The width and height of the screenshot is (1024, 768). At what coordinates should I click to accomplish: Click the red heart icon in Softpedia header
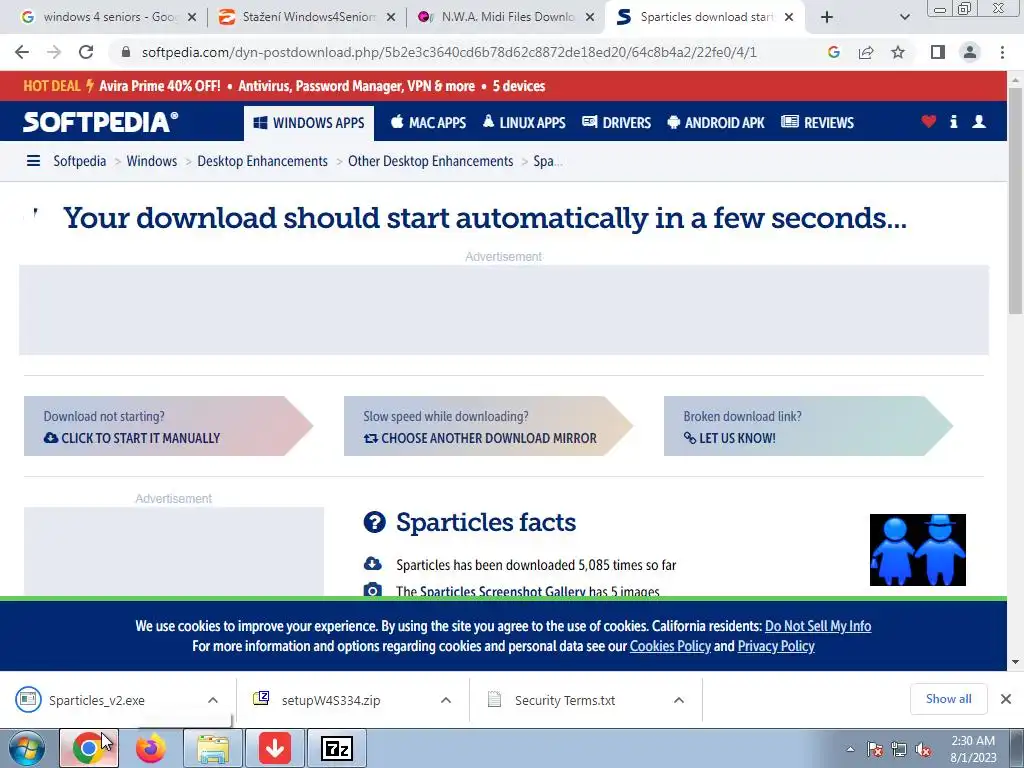tap(929, 121)
